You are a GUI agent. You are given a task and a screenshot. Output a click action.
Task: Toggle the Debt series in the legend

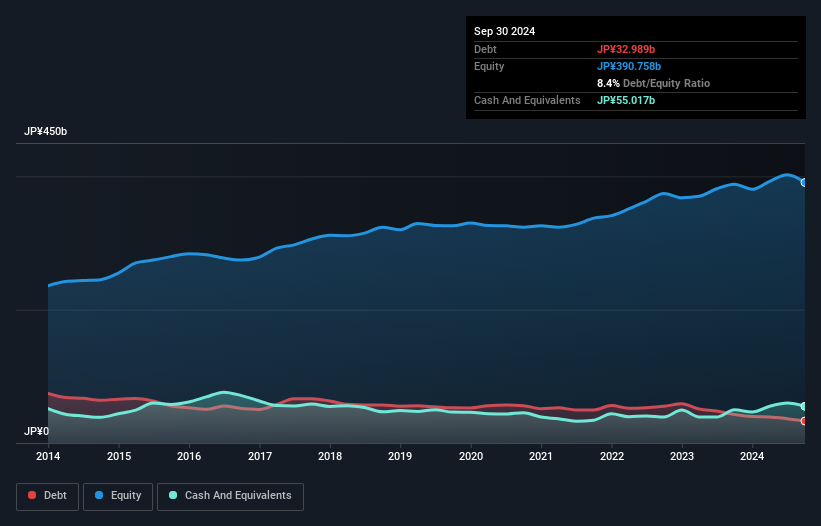(x=47, y=496)
